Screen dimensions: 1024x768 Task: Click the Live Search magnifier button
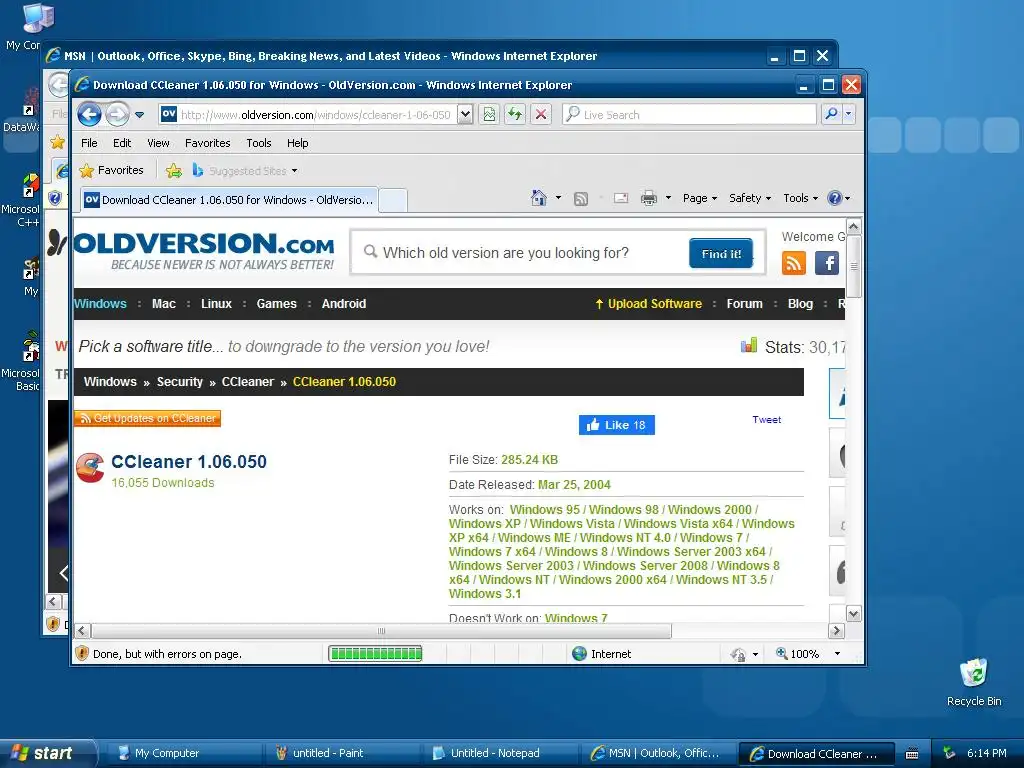(x=831, y=114)
